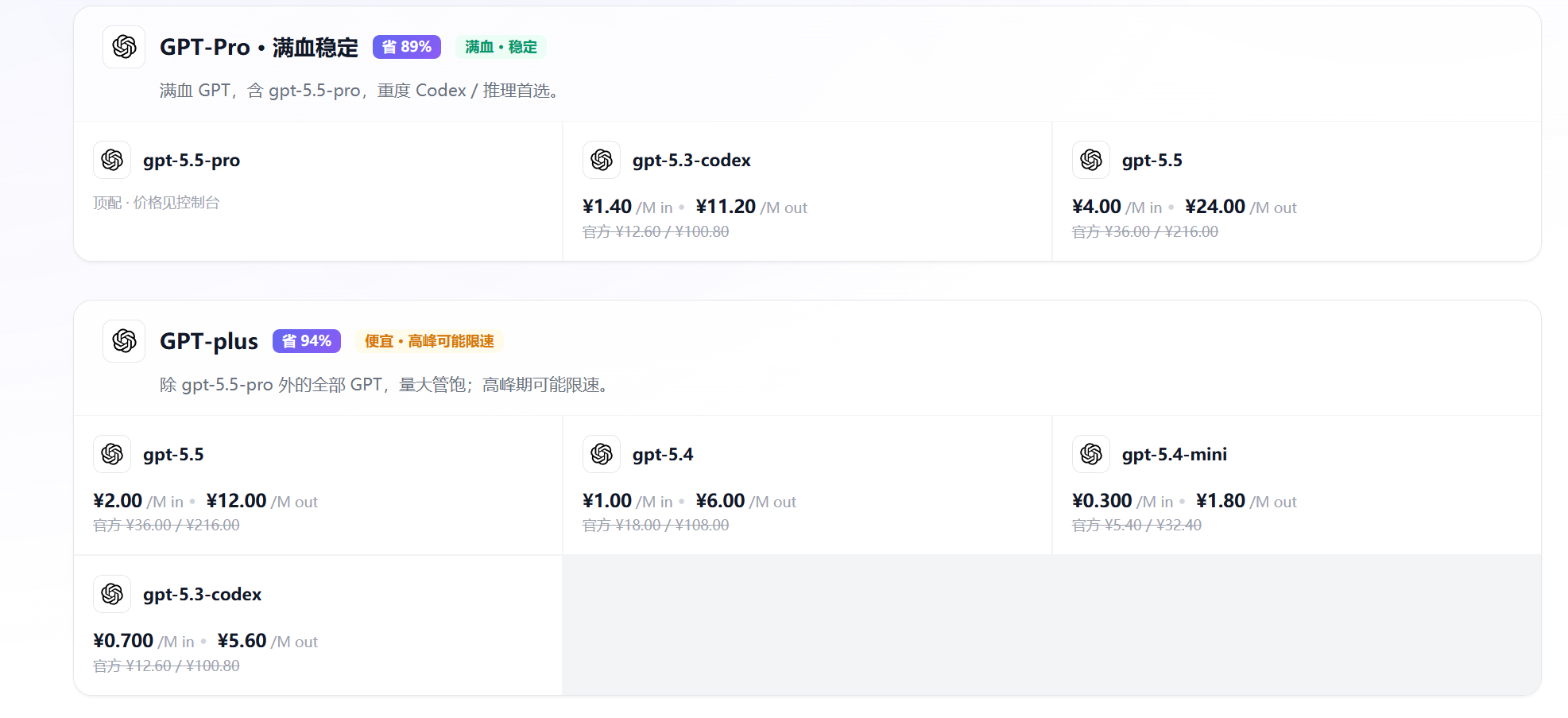Click 官方 ¥12.60 / ¥100.80 in GPT-Pro
Viewport: 1568px width, 718px height.
656,231
